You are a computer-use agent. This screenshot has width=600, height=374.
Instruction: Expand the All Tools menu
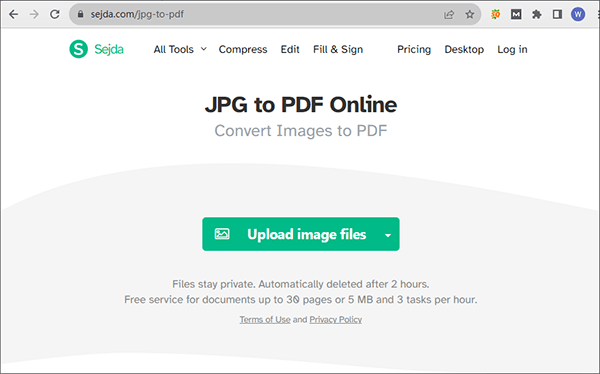tap(180, 49)
